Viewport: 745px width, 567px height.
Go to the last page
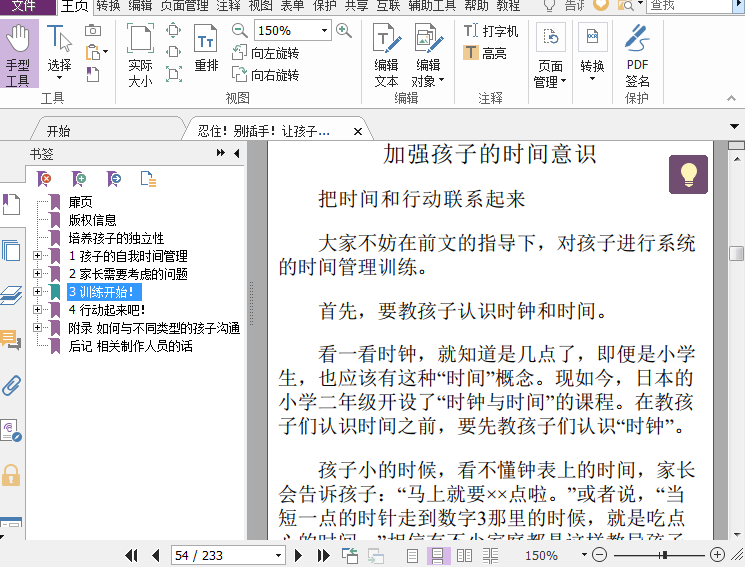point(323,555)
